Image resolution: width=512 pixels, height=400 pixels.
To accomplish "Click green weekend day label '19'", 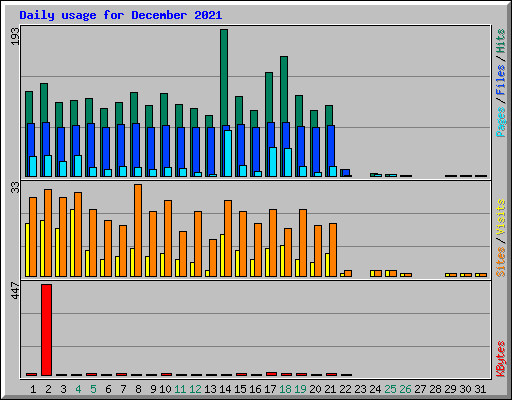I will click(x=300, y=389).
